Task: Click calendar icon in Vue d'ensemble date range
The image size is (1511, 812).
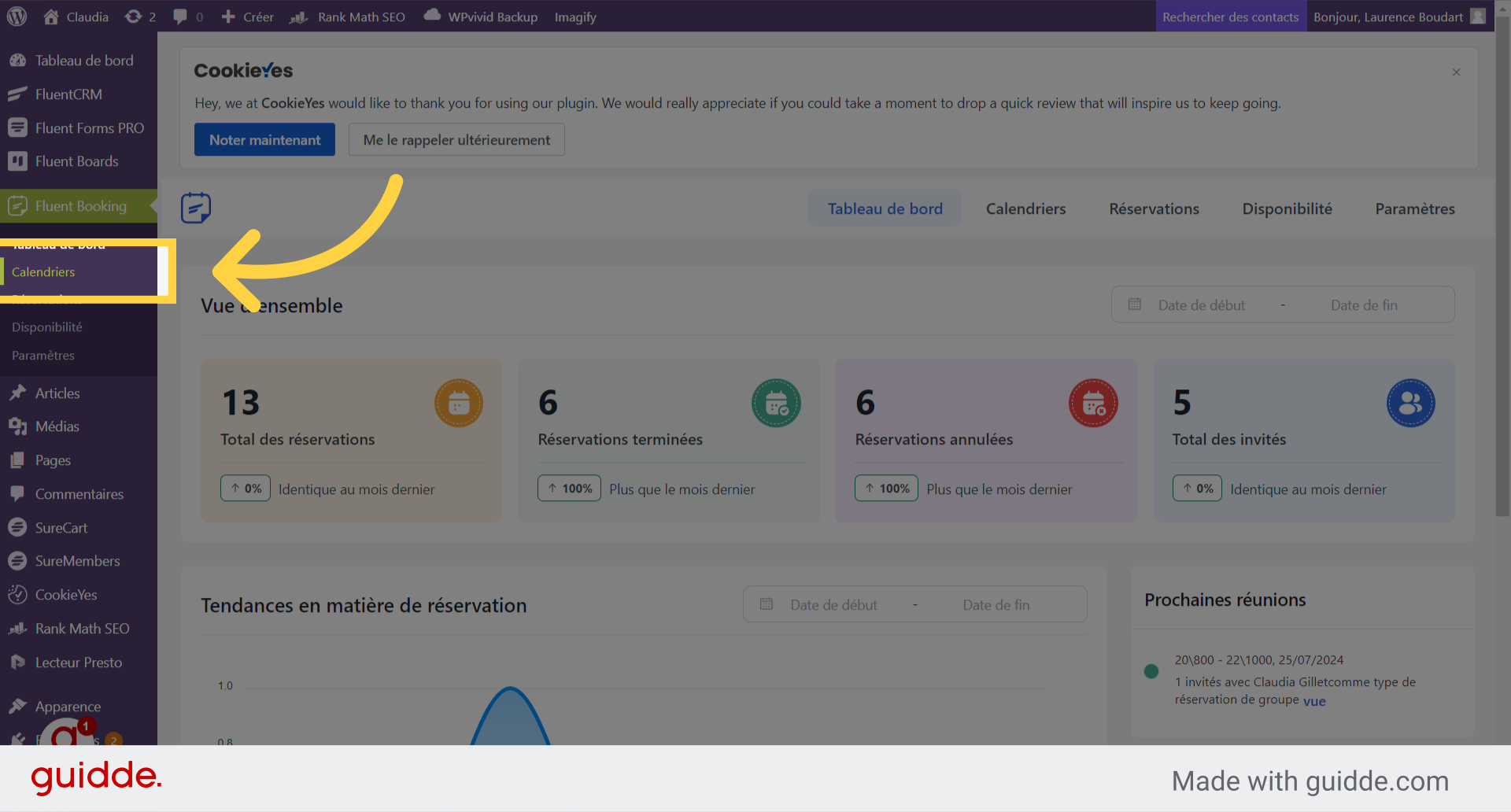Action: coord(1134,304)
